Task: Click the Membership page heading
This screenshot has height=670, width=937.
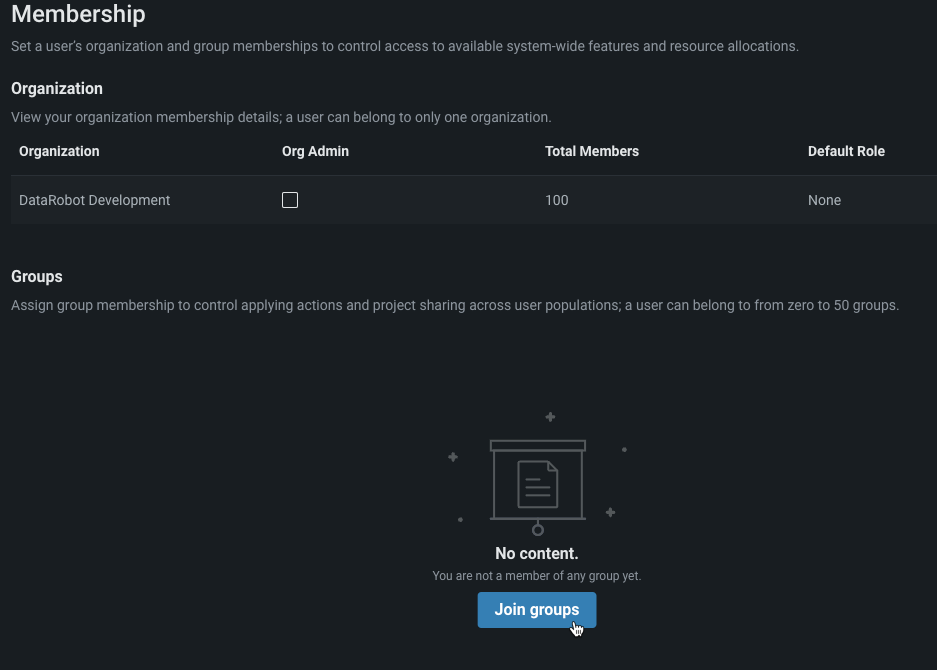Action: click(78, 15)
